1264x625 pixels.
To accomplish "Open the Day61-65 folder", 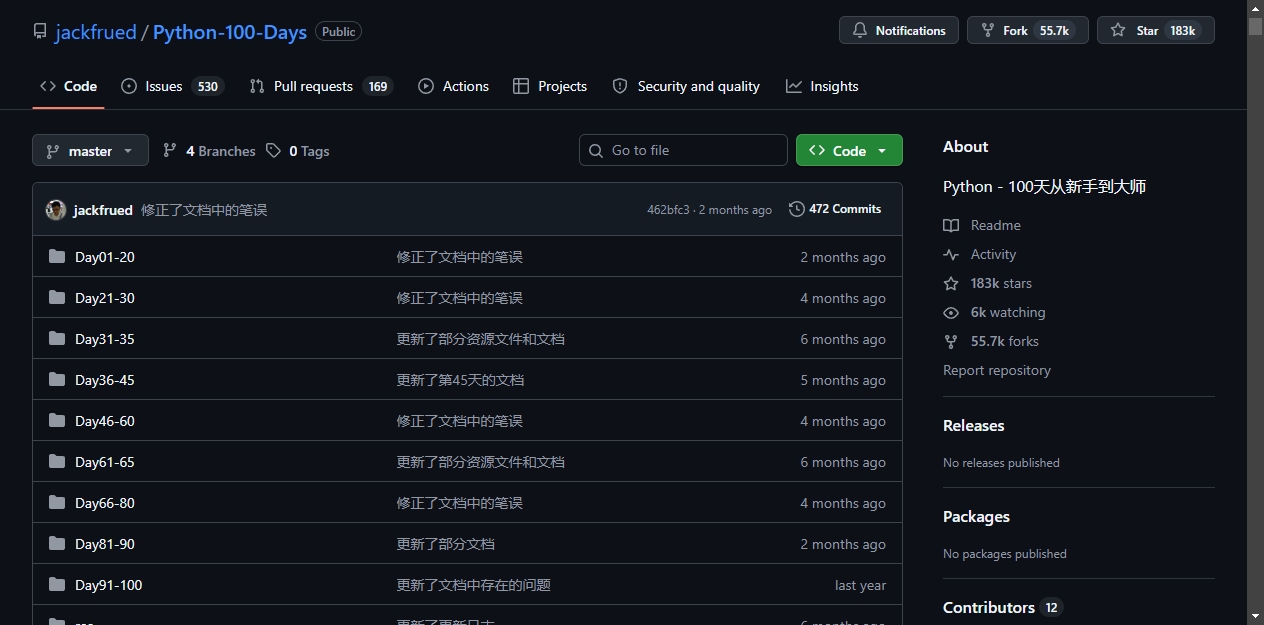I will tap(105, 462).
